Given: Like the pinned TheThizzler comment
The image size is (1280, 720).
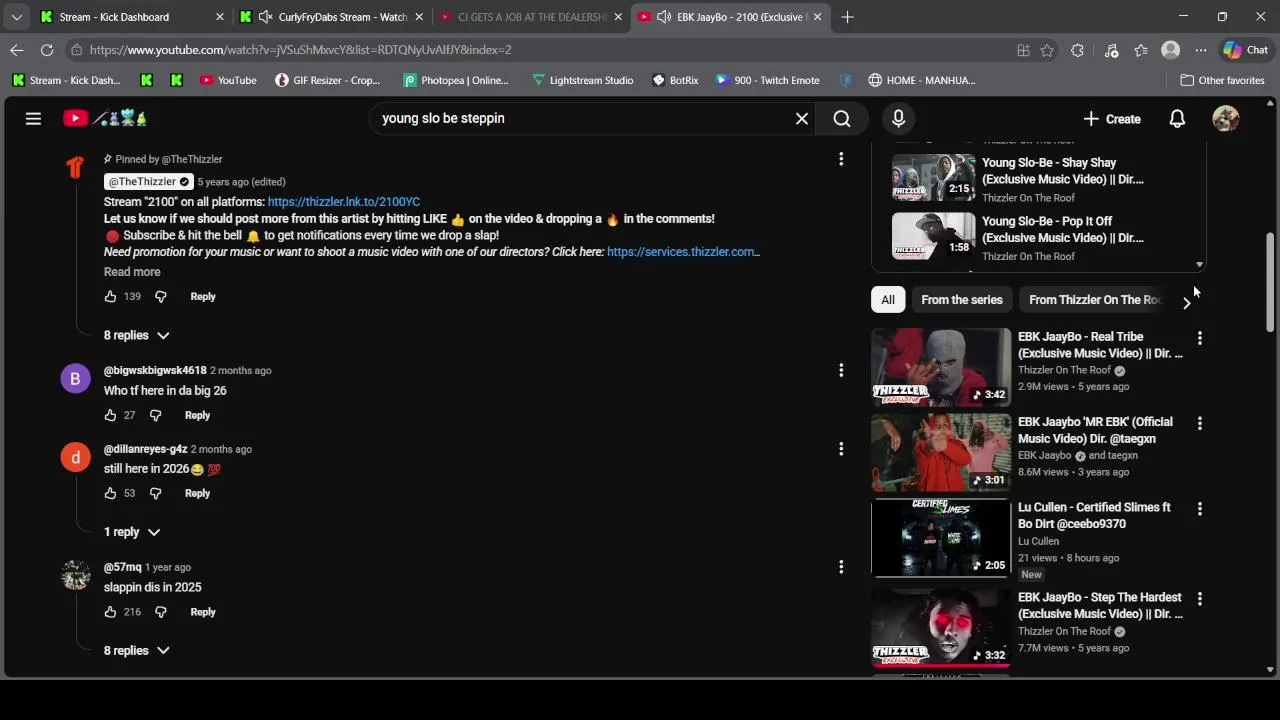Looking at the screenshot, I should (x=110, y=296).
